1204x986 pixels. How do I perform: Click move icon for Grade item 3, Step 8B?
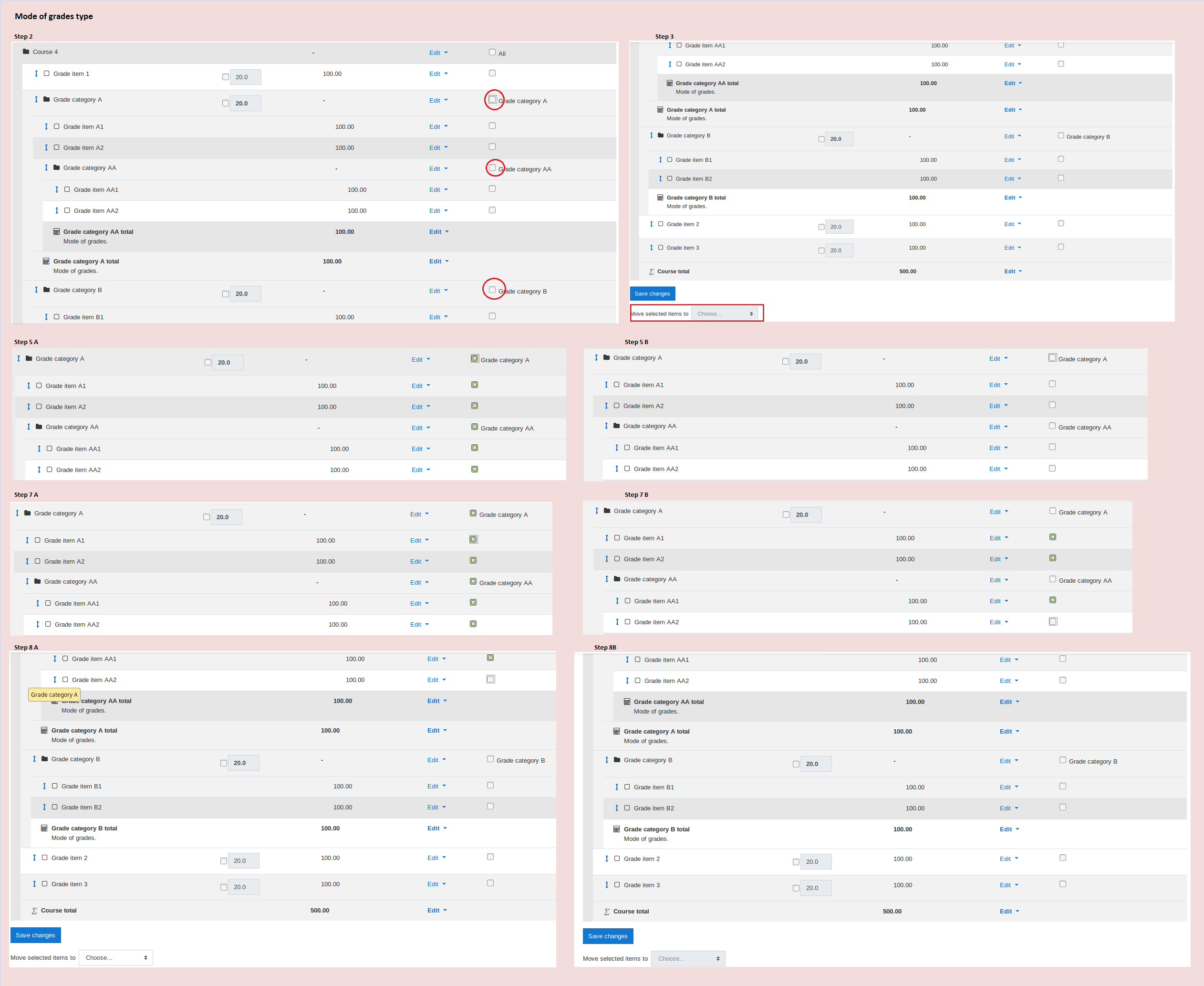coord(607,885)
